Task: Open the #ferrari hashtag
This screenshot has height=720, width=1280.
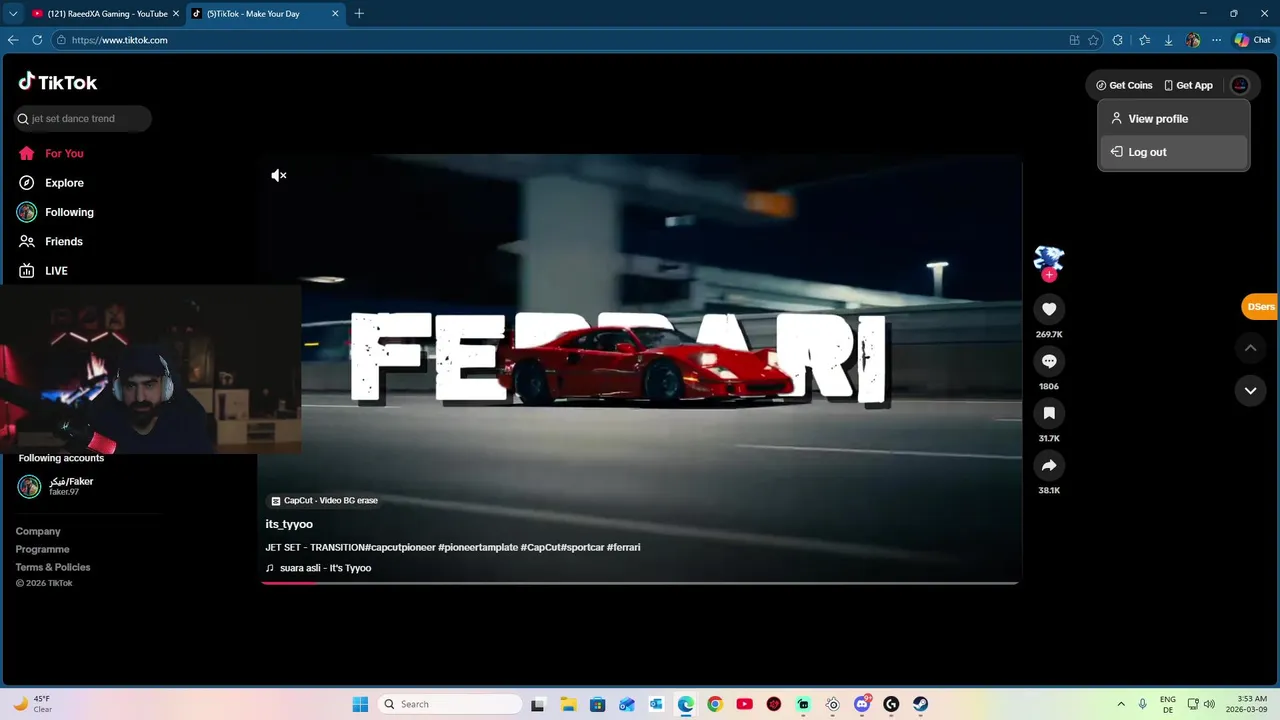Action: point(623,547)
